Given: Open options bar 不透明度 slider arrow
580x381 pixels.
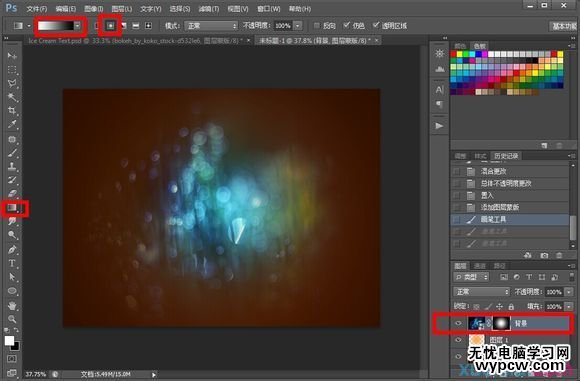Looking at the screenshot, I should (x=297, y=26).
